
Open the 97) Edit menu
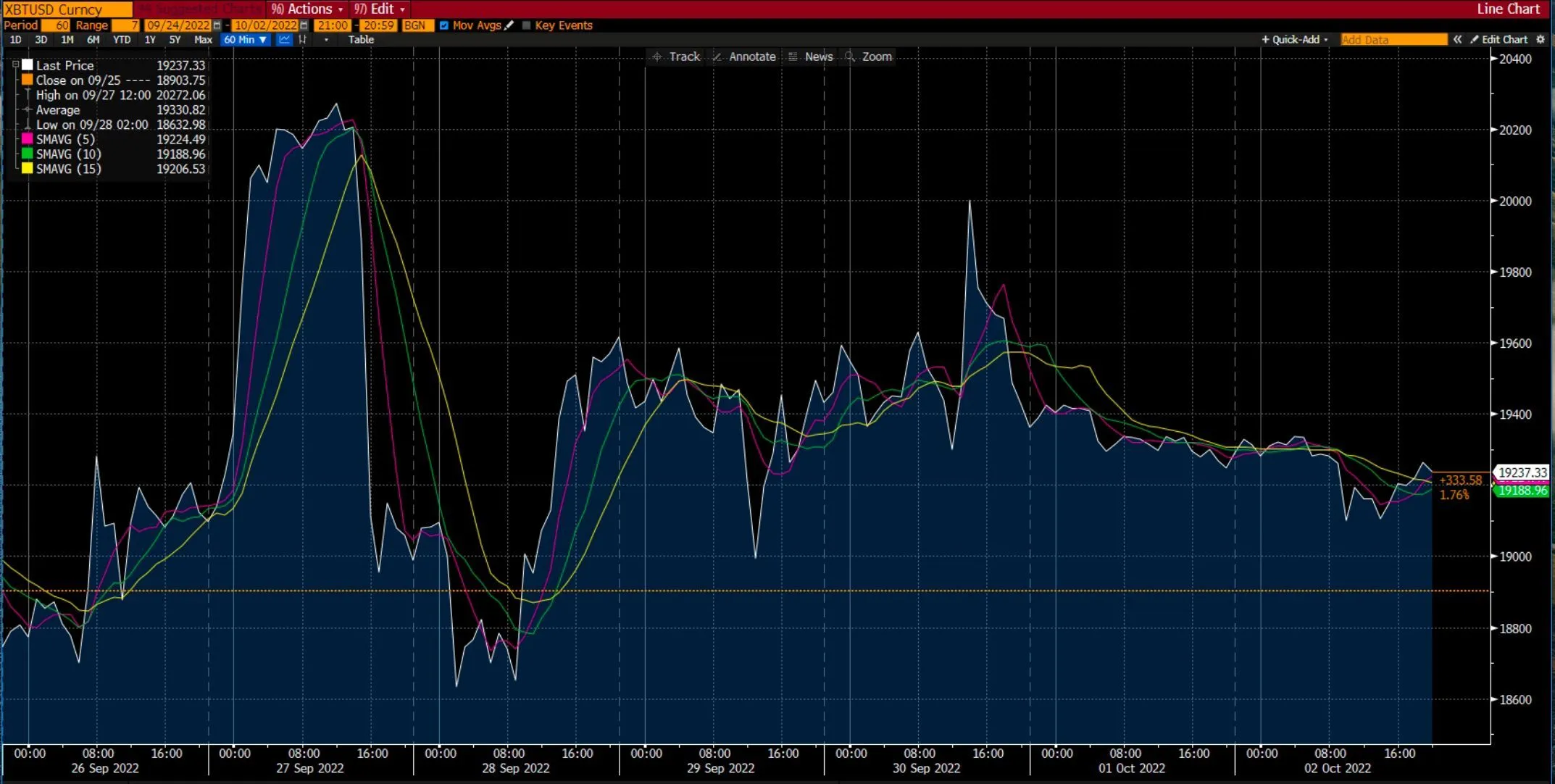(378, 9)
